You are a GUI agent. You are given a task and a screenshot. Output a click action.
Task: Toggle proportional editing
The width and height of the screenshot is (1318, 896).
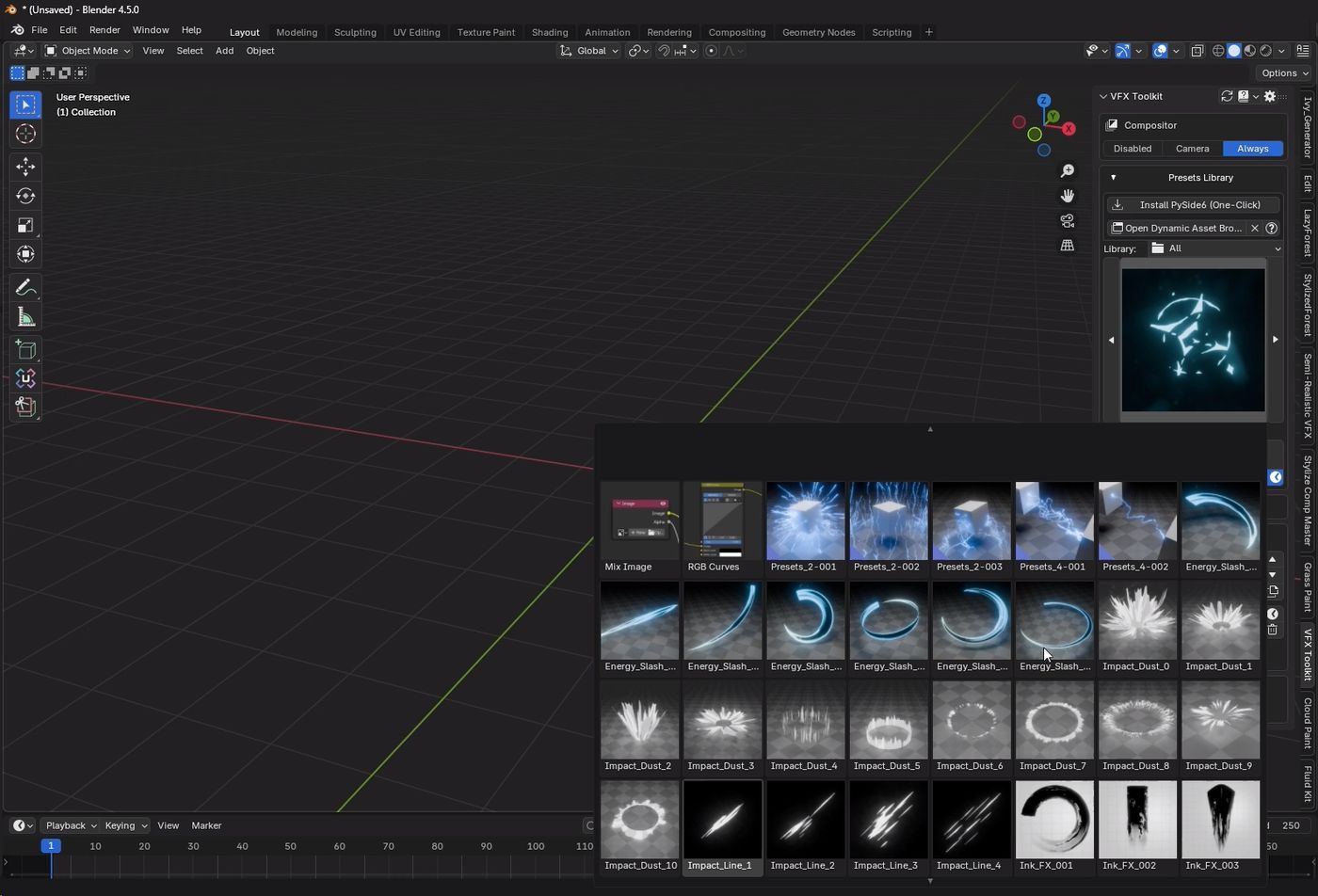pyautogui.click(x=711, y=51)
